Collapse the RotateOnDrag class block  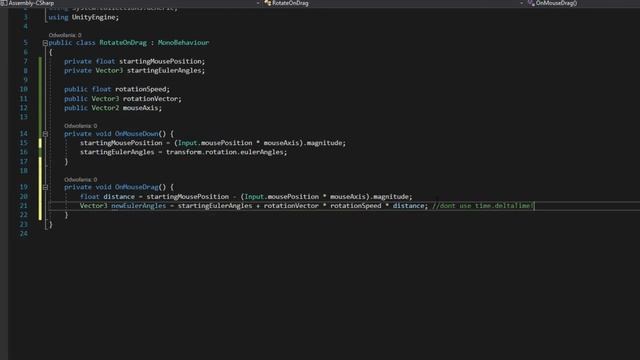coord(45,43)
